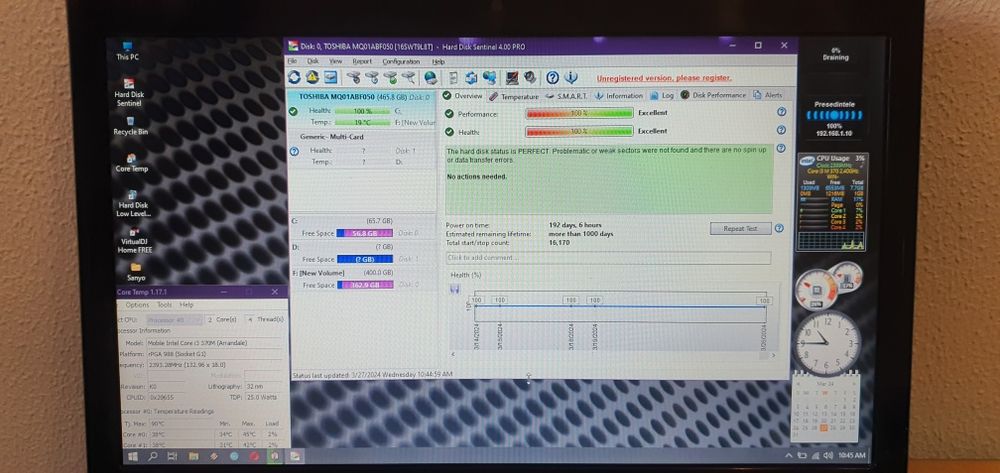Click the system tray overflow chevron
This screenshot has height=473, width=1000.
coord(790,455)
